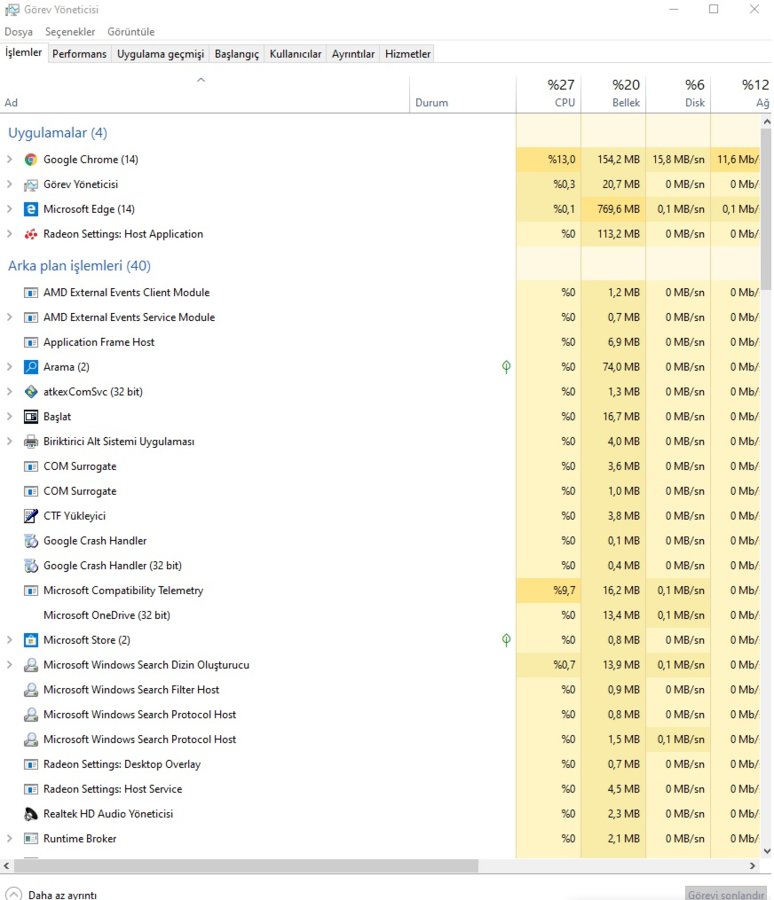Expand the Microsoft Edge (14) process group
Viewport: 774px width, 900px height.
click(9, 209)
